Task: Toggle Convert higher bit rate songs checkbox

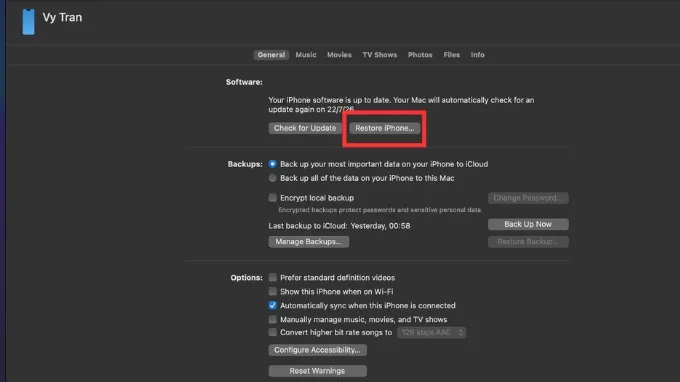Action: [272, 332]
